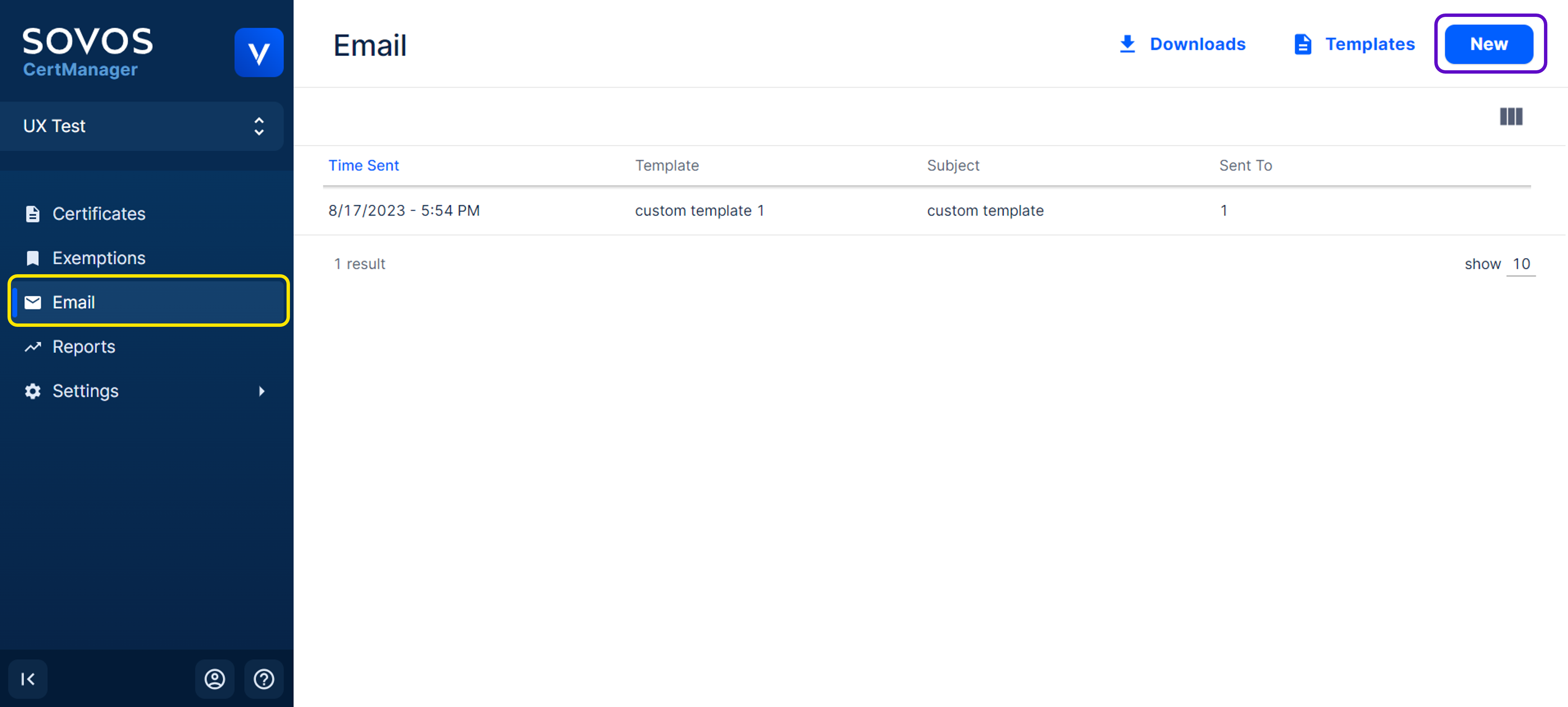Click the Settings gear icon
1568x707 pixels.
(33, 391)
